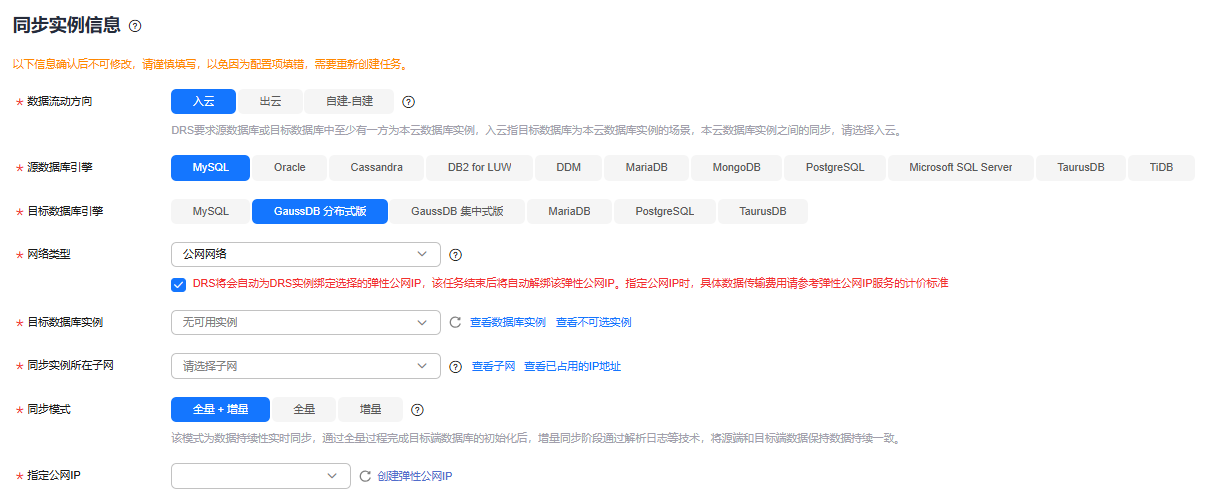Show help for 数据流动方向 options
This screenshot has height=500, width=1232.
click(408, 102)
